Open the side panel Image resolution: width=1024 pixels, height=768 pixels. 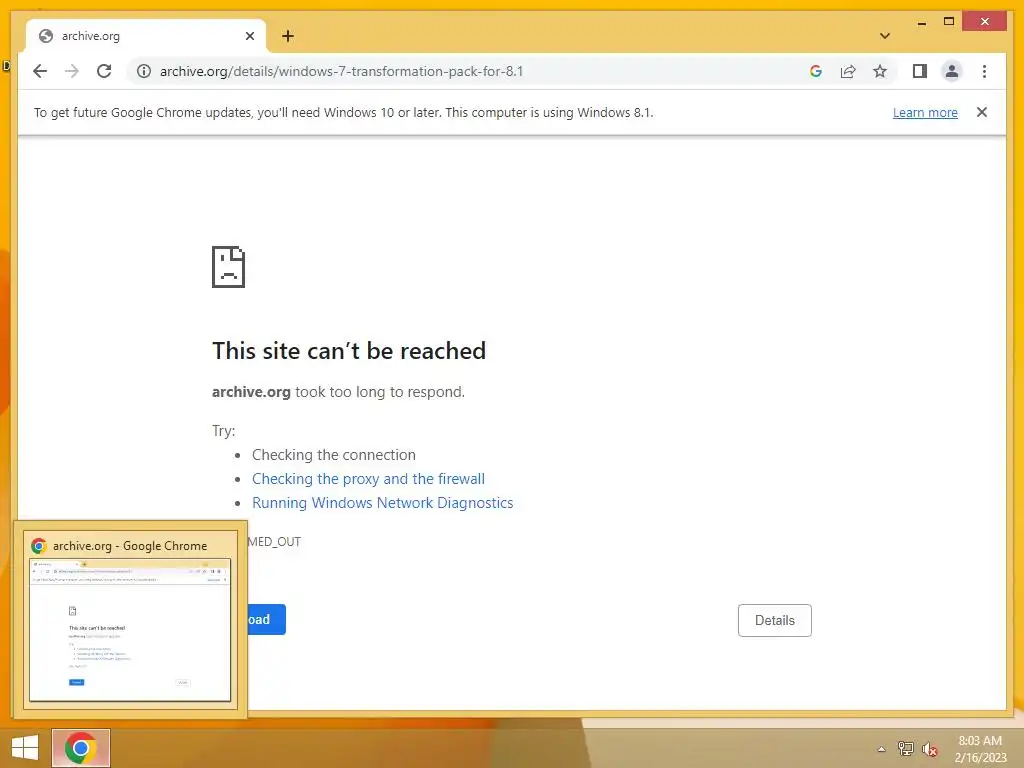click(x=920, y=71)
